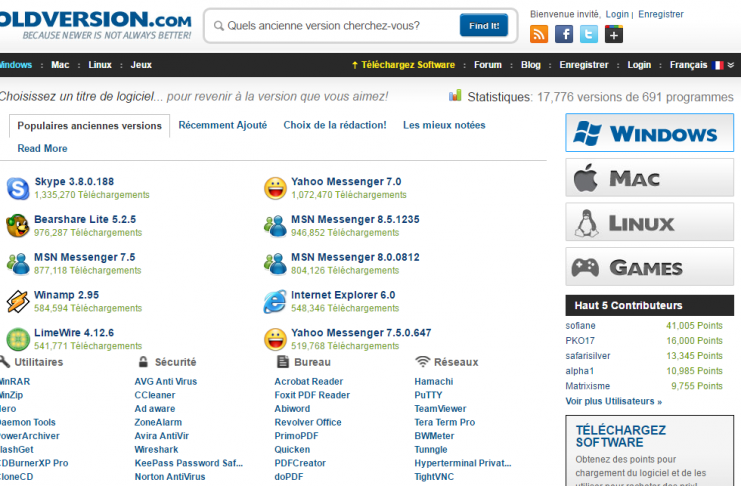Open the Wireshark link
The height and width of the screenshot is (486, 741).
pyautogui.click(x=156, y=450)
